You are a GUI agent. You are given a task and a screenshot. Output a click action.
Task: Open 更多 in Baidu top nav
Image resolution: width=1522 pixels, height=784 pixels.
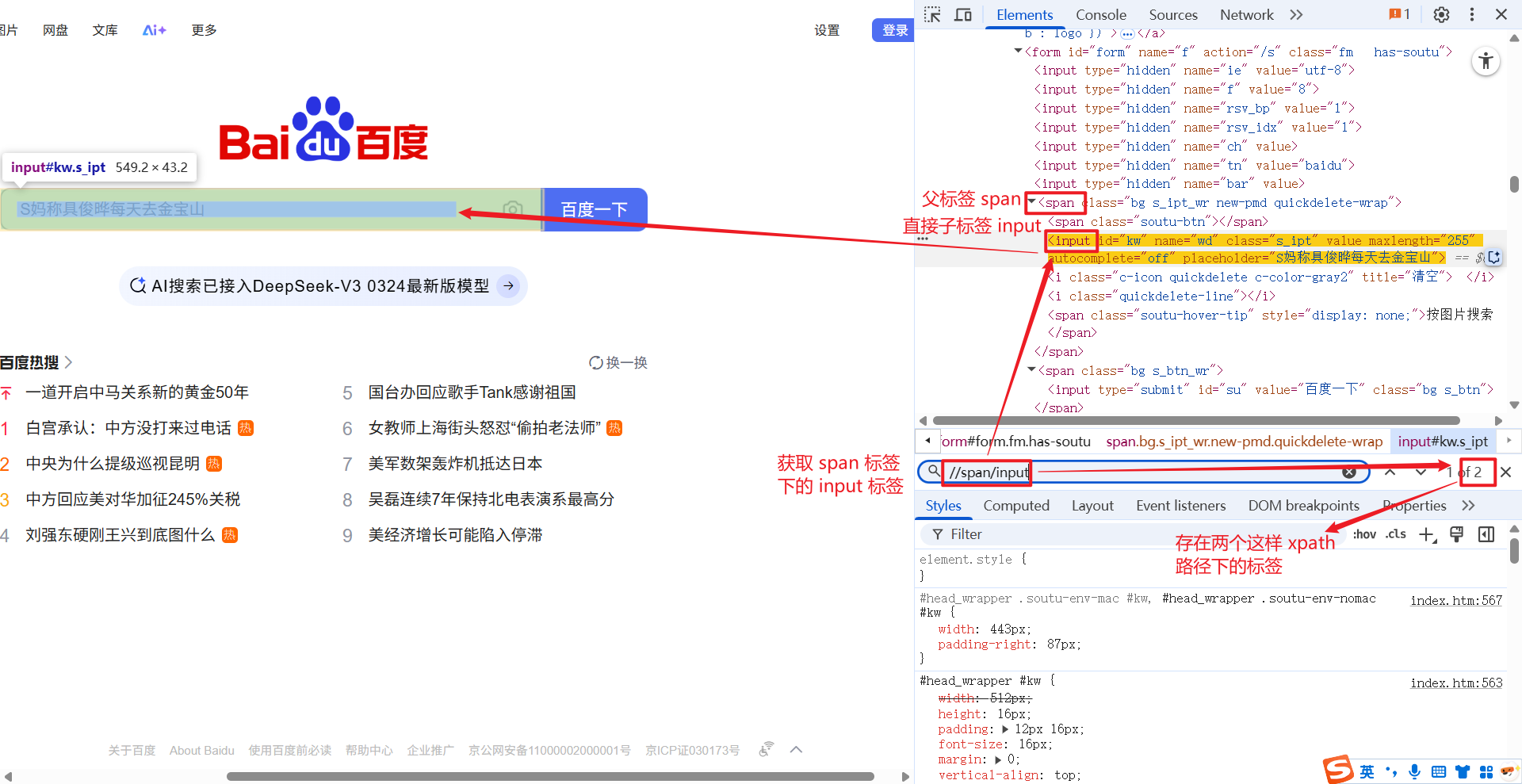pos(205,30)
